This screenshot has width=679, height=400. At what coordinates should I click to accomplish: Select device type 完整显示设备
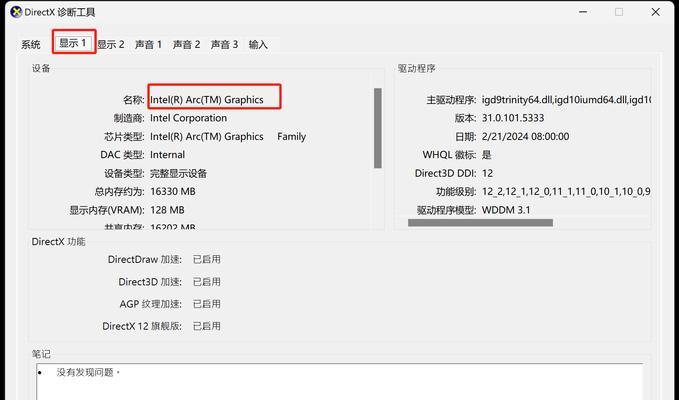coord(178,174)
